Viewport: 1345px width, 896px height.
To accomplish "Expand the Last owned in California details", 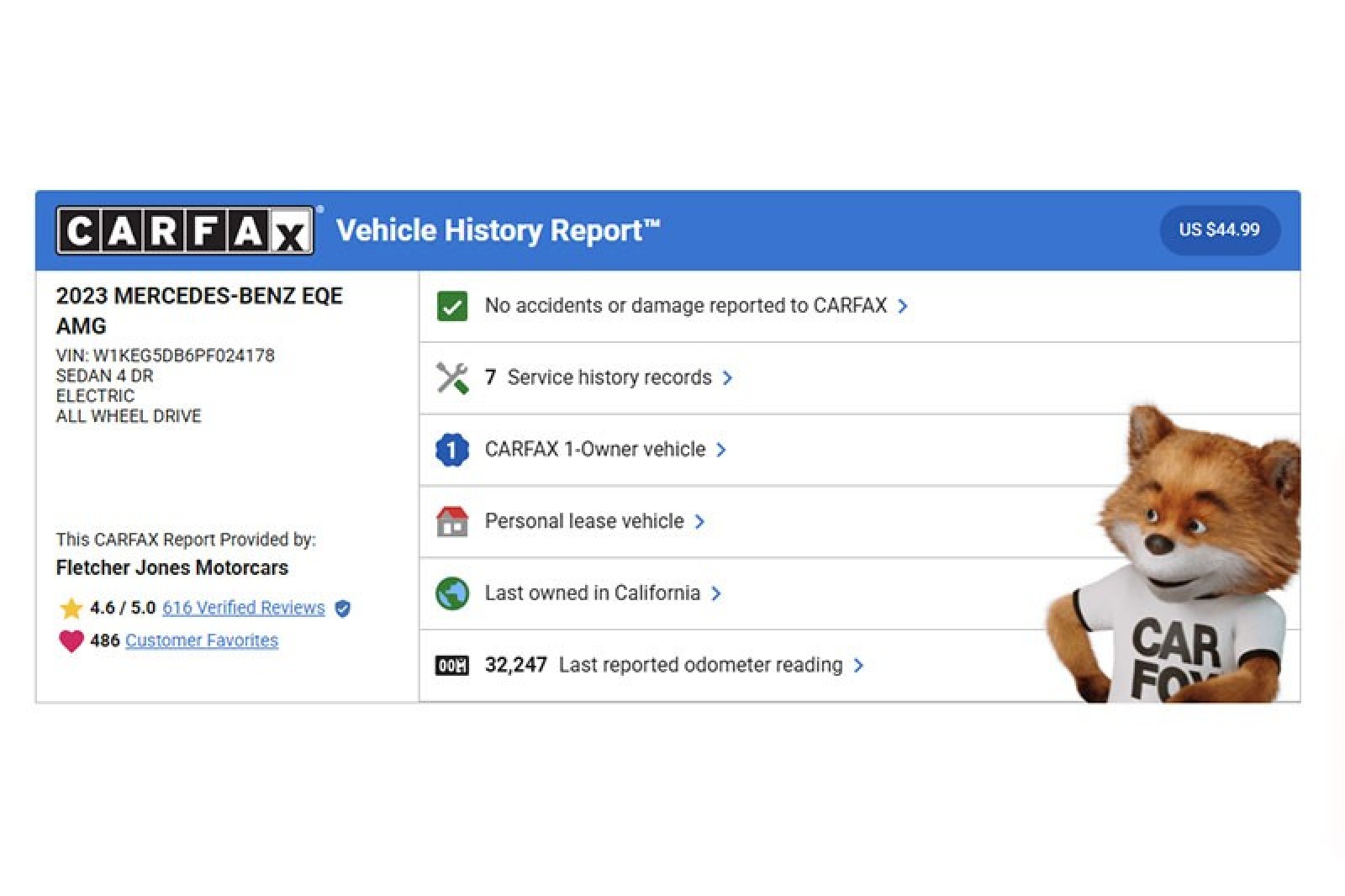I will [x=717, y=593].
